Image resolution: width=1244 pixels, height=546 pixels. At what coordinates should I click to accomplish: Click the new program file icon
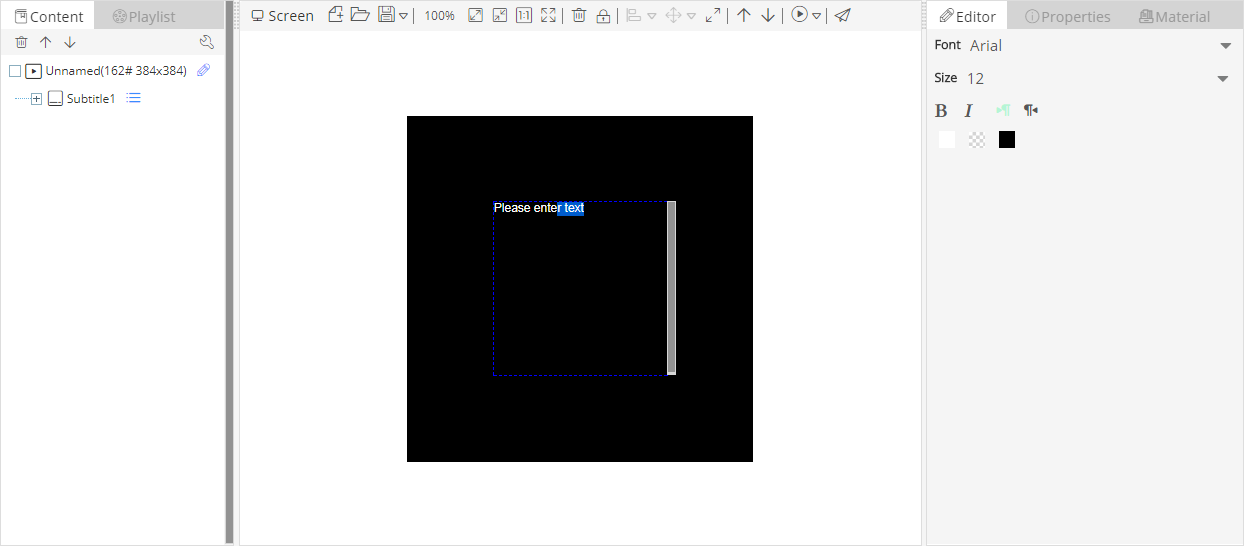coord(336,15)
